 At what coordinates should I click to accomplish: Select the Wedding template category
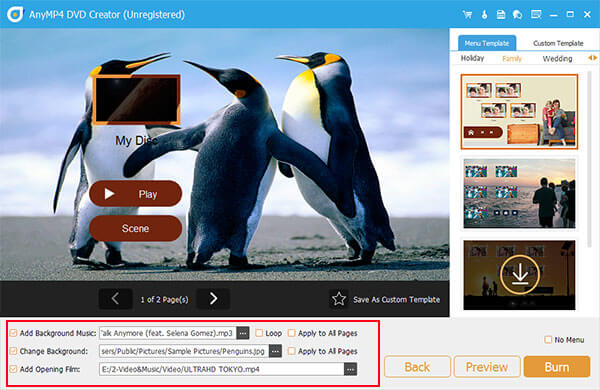pos(558,59)
